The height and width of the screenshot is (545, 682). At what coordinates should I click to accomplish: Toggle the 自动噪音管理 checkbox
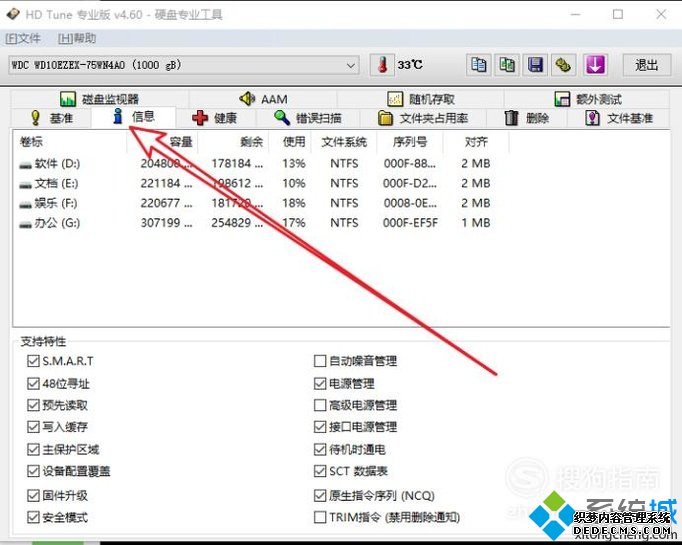pos(320,361)
